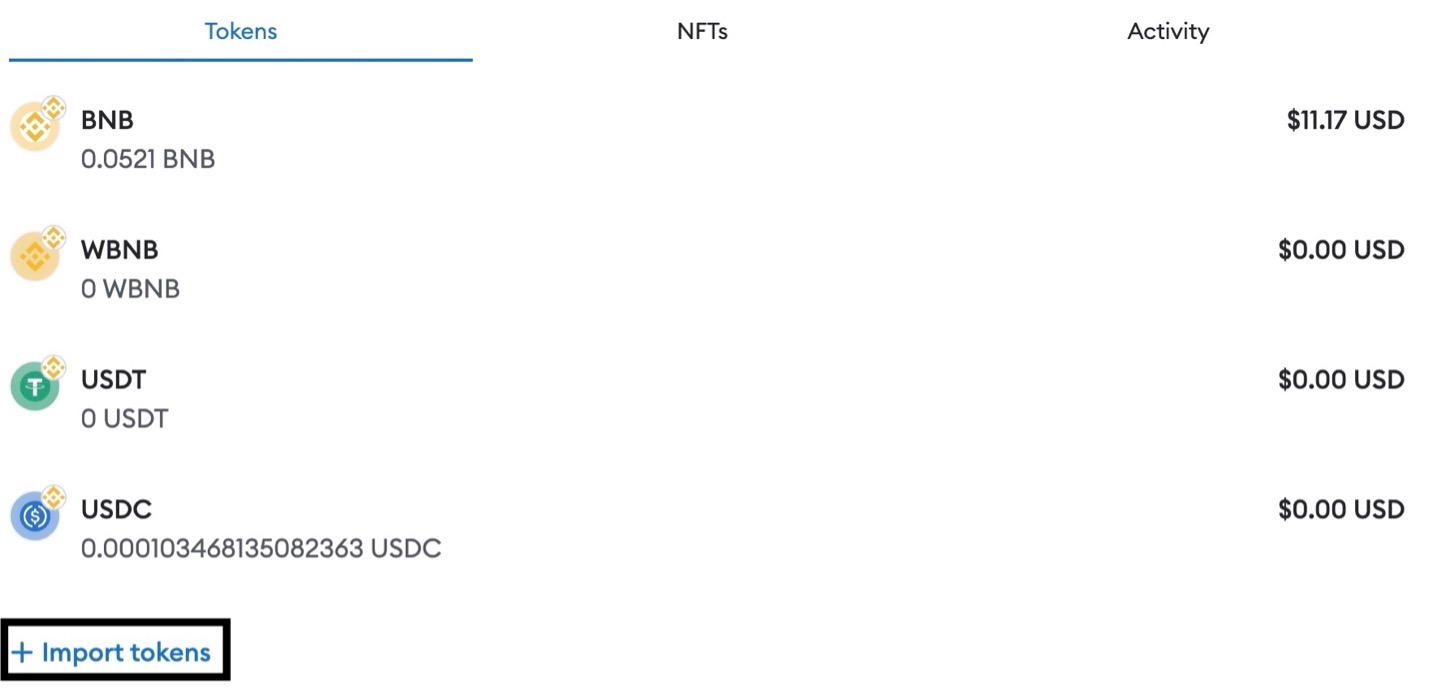This screenshot has width=1430, height=690.
Task: Click BNB network badge on USDC icon
Action: (x=53, y=497)
